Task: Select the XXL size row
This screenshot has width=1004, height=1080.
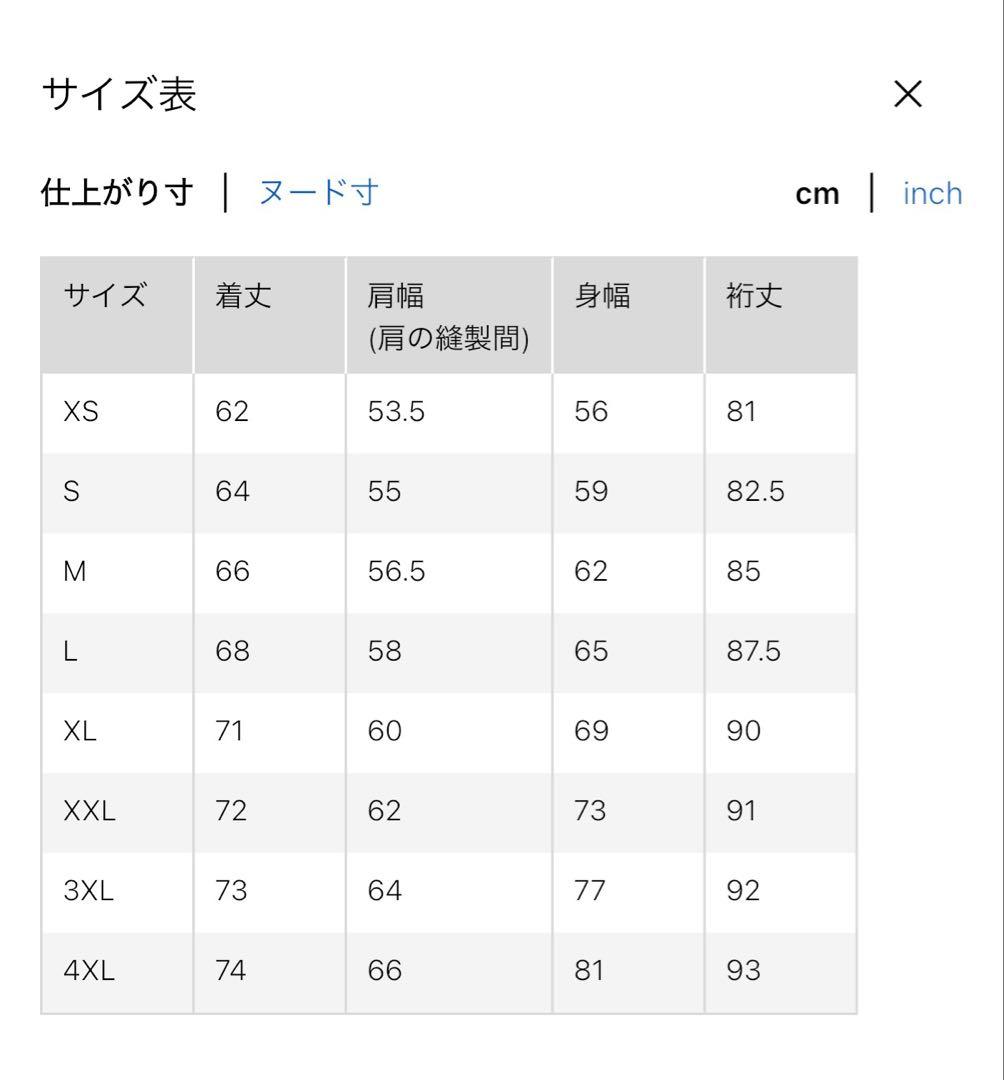Action: (x=92, y=811)
